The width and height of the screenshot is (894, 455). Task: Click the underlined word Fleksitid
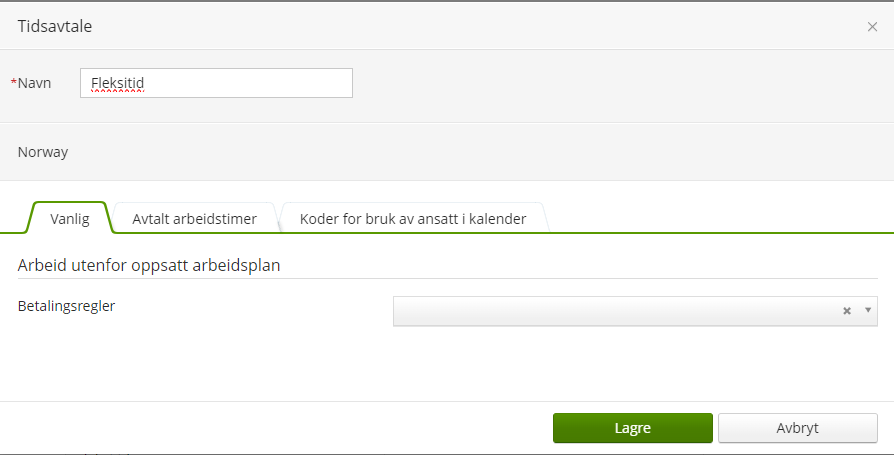pyautogui.click(x=118, y=83)
